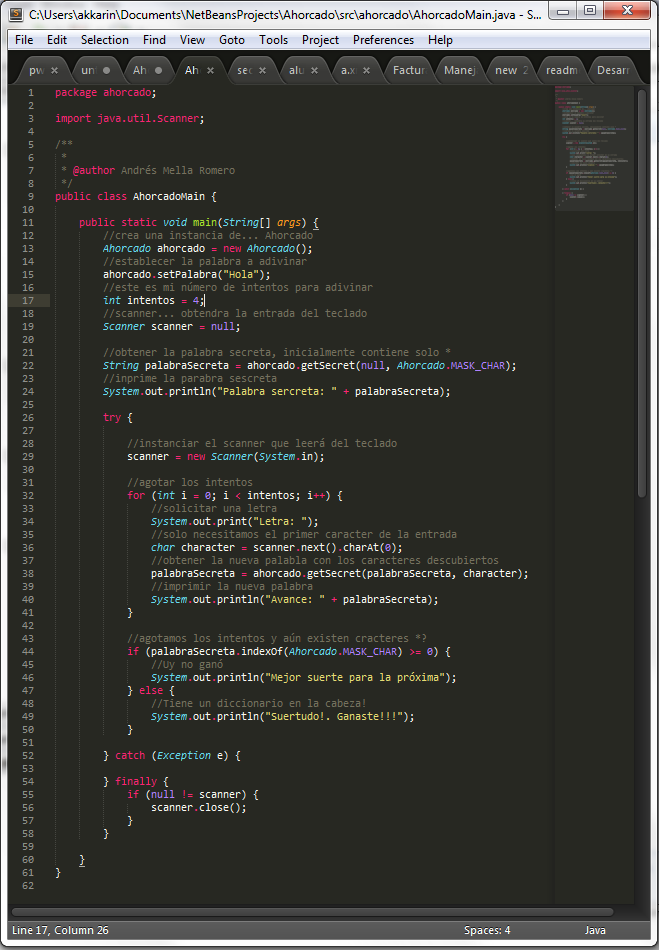
Task: Click line number 62 in the gutter
Action: click(x=28, y=886)
